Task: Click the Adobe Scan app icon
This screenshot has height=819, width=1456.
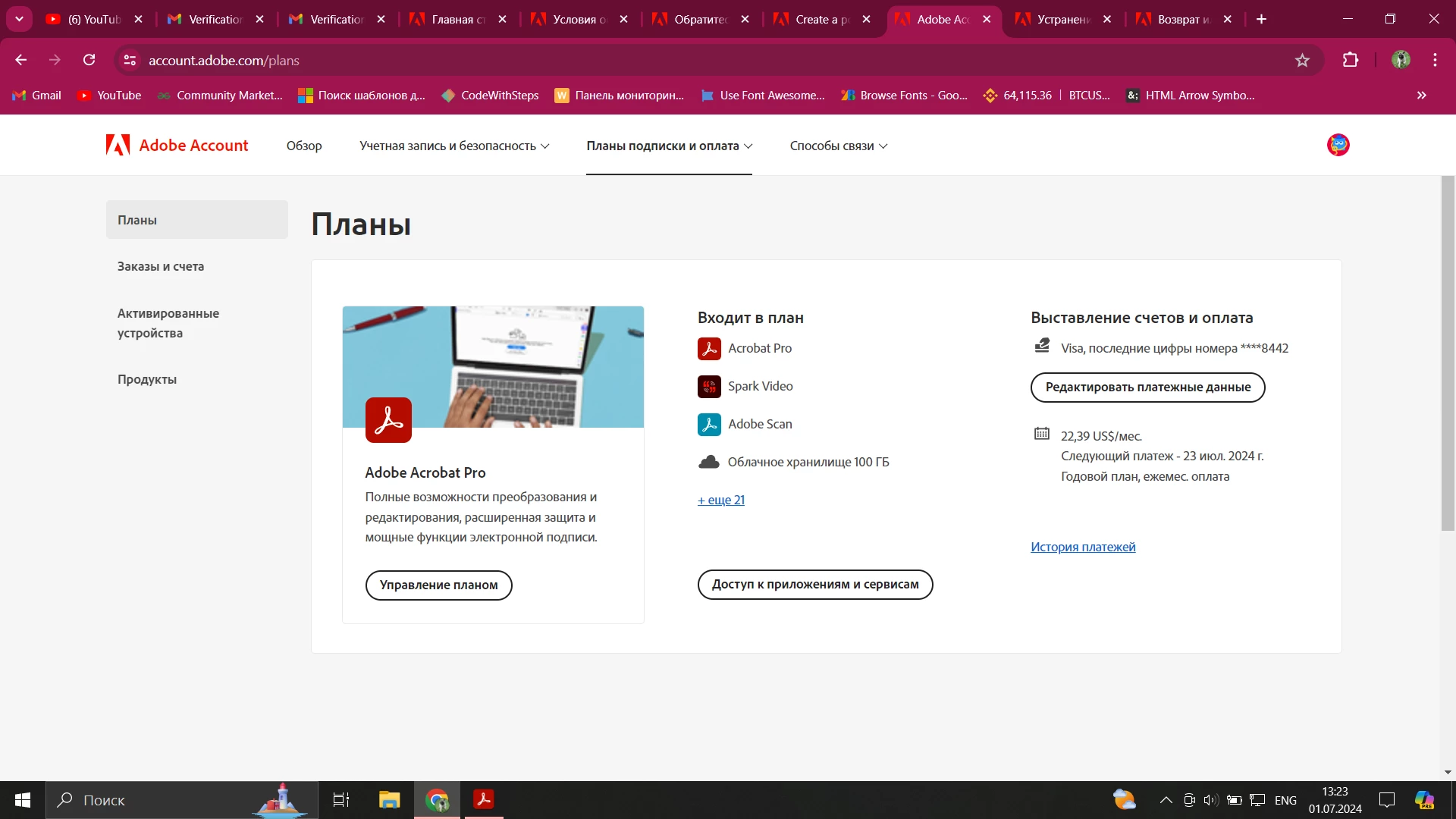Action: point(709,425)
